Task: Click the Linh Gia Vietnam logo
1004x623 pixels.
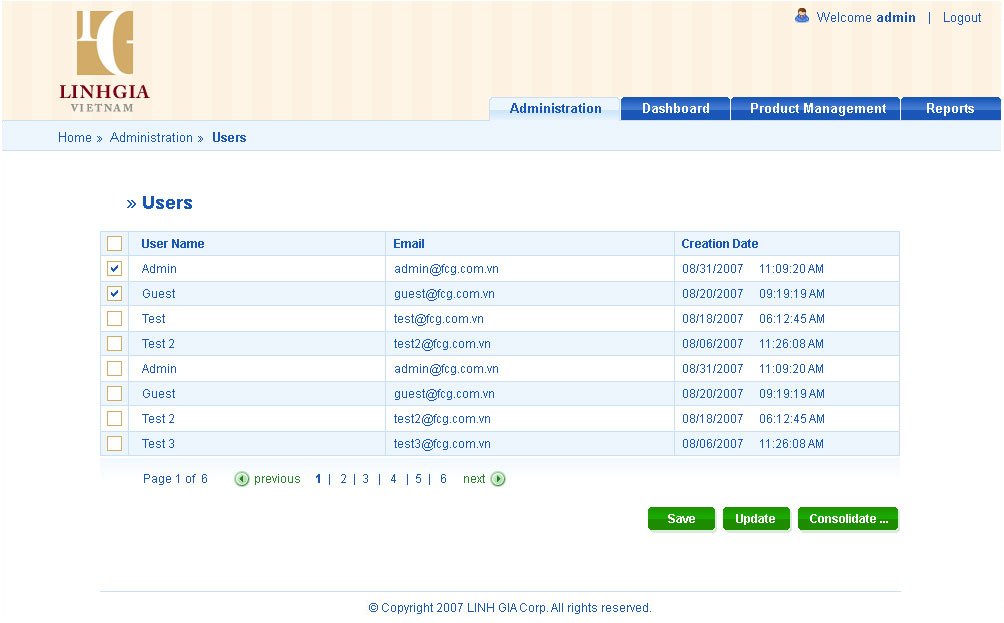Action: coord(104,62)
